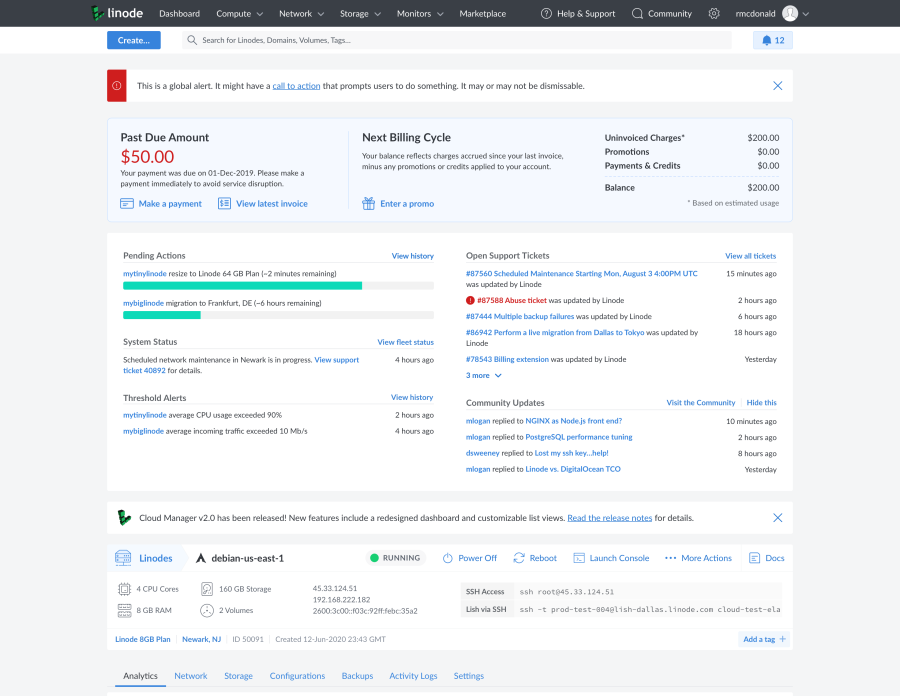Click Linode 8GB Plan link
The image size is (900, 696).
tap(143, 639)
